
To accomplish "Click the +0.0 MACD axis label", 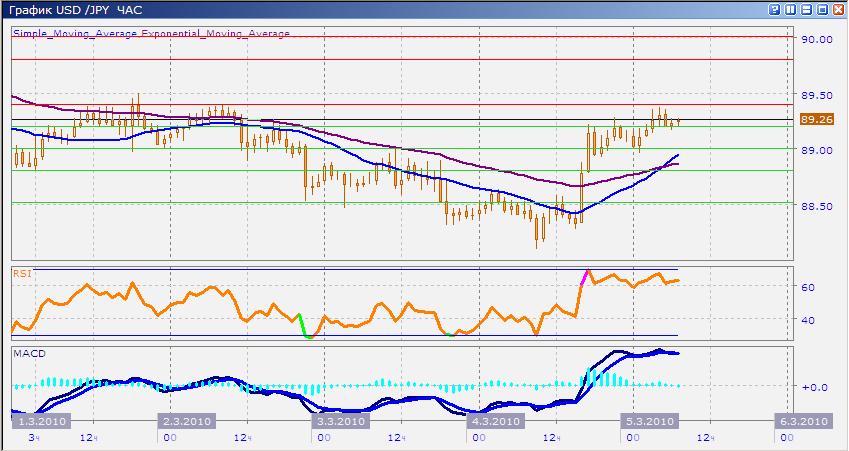I will (814, 386).
